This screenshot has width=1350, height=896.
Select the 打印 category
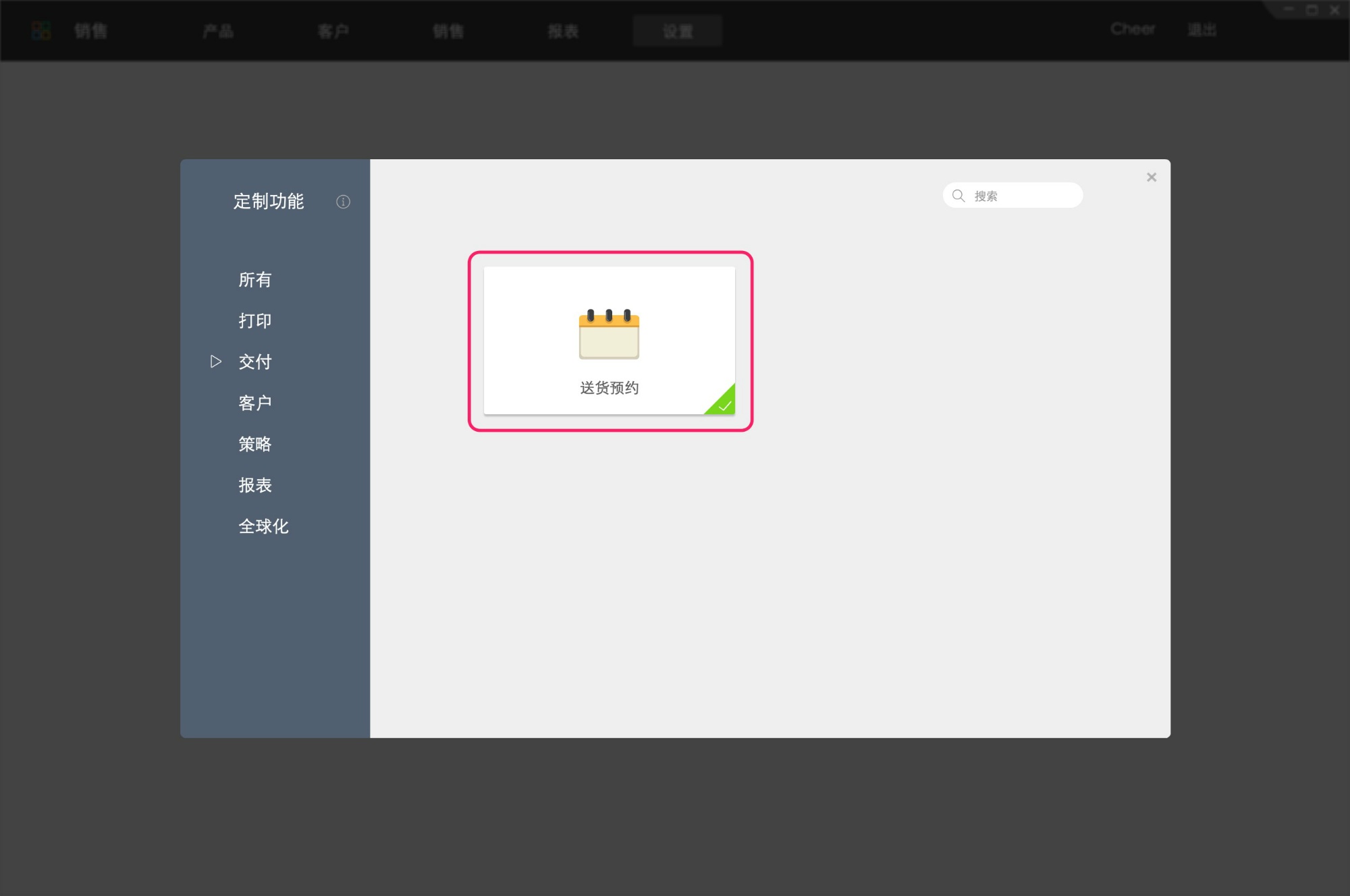point(255,321)
